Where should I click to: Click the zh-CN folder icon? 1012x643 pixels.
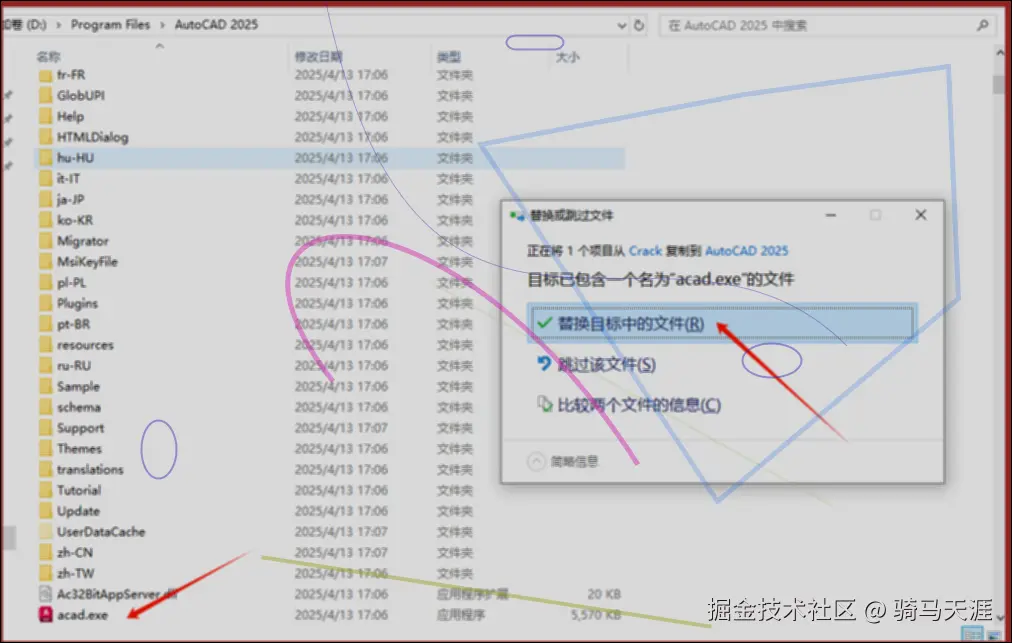pos(45,552)
